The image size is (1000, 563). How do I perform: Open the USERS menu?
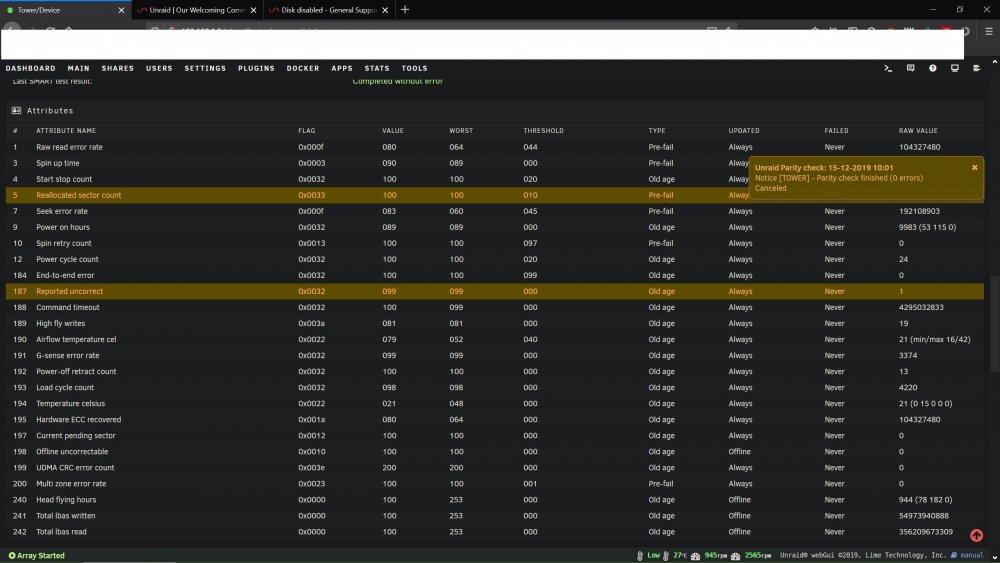[x=159, y=68]
